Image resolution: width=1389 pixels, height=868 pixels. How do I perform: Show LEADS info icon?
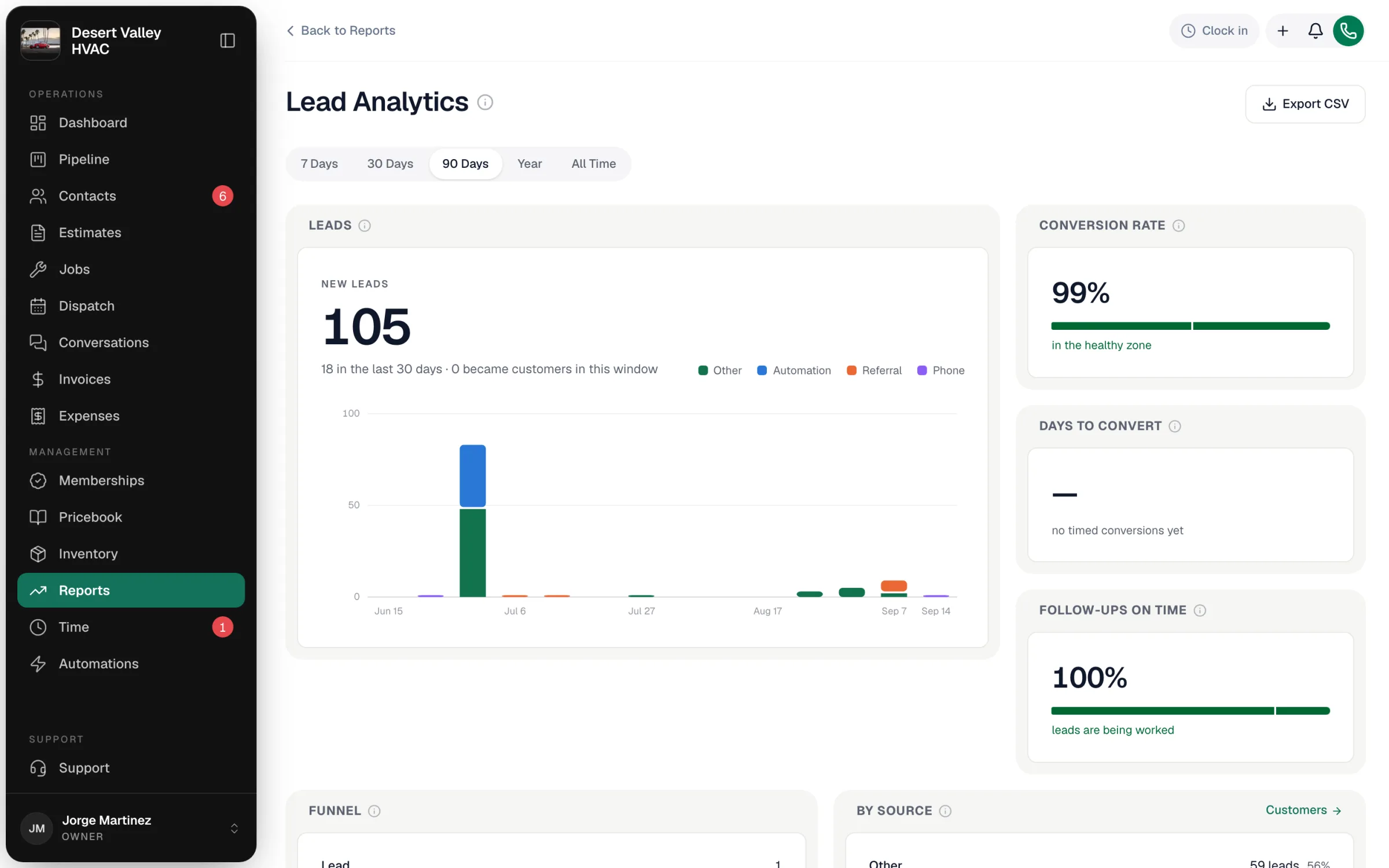tap(365, 226)
